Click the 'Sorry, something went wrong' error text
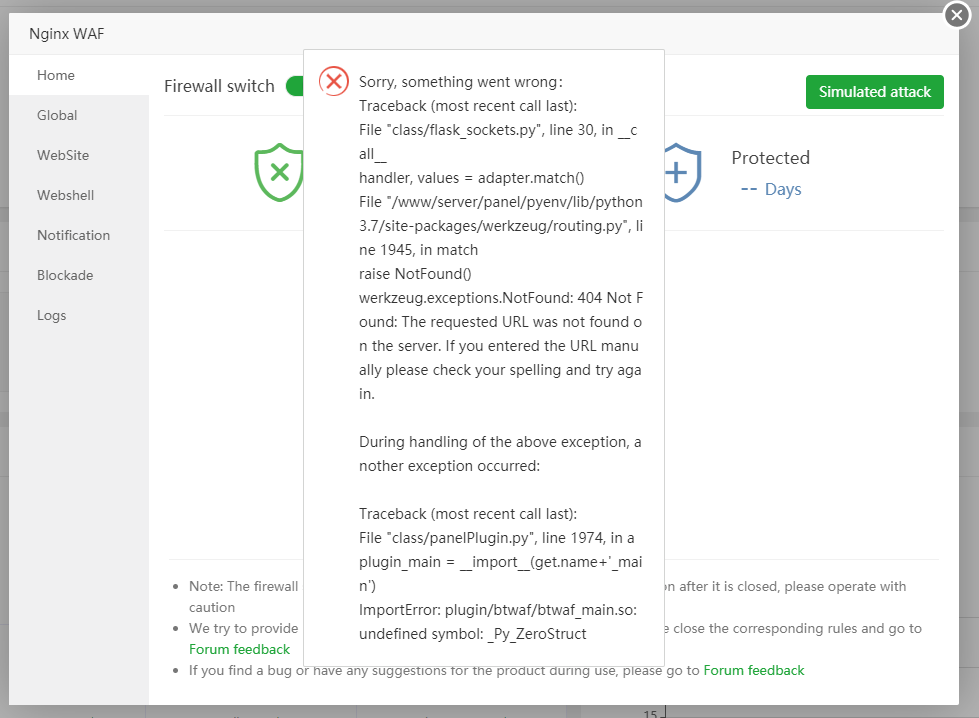 point(461,82)
